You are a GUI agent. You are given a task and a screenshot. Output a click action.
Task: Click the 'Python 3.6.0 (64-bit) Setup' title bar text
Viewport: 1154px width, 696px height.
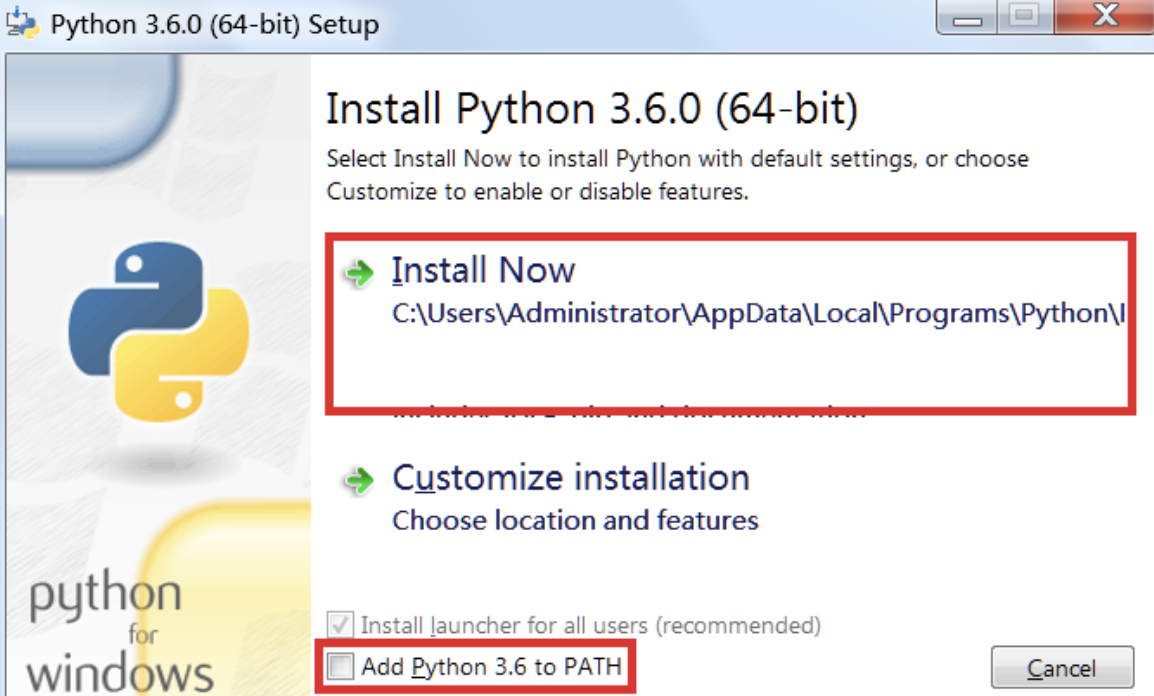(x=214, y=24)
